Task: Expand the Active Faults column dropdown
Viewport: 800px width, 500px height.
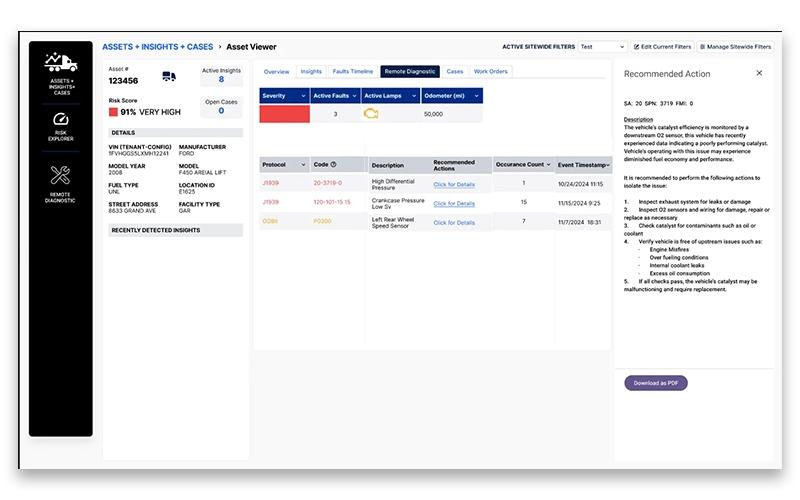Action: pyautogui.click(x=355, y=95)
